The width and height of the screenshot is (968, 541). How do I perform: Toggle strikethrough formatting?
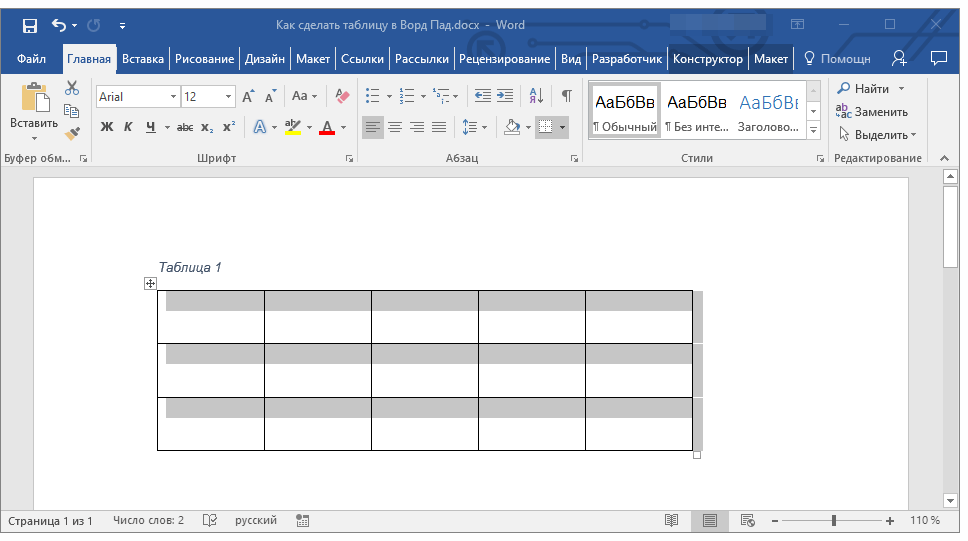tap(185, 127)
